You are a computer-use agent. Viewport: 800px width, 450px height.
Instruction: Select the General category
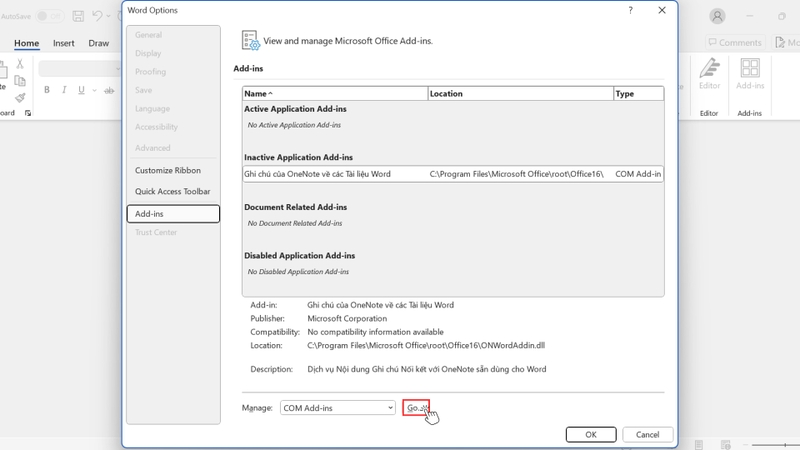148,35
